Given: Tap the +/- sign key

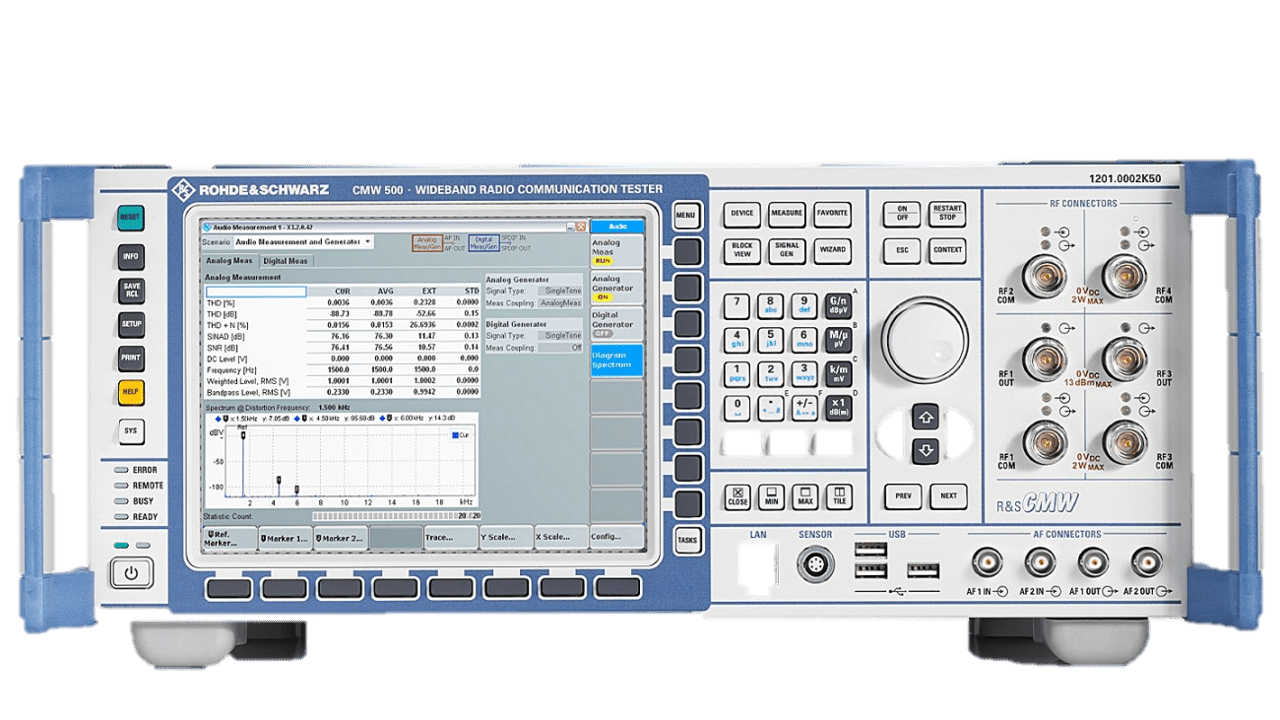Looking at the screenshot, I should [805, 408].
